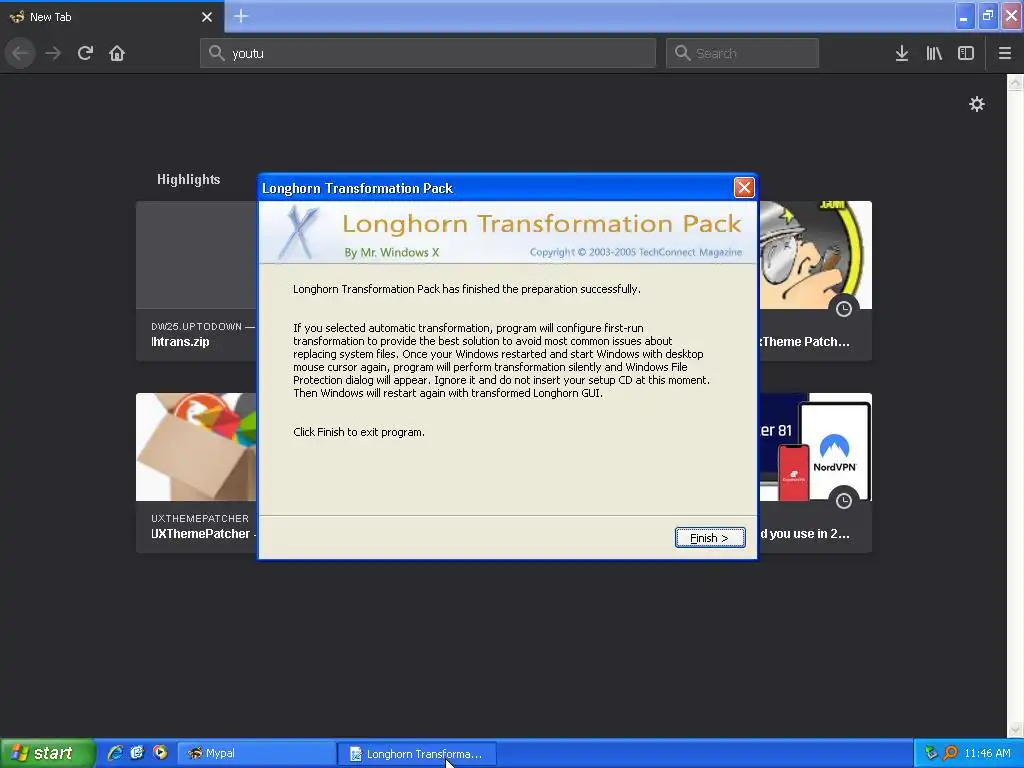1024x768 pixels.
Task: Click the clock icon on NordVPN card
Action: (x=844, y=501)
